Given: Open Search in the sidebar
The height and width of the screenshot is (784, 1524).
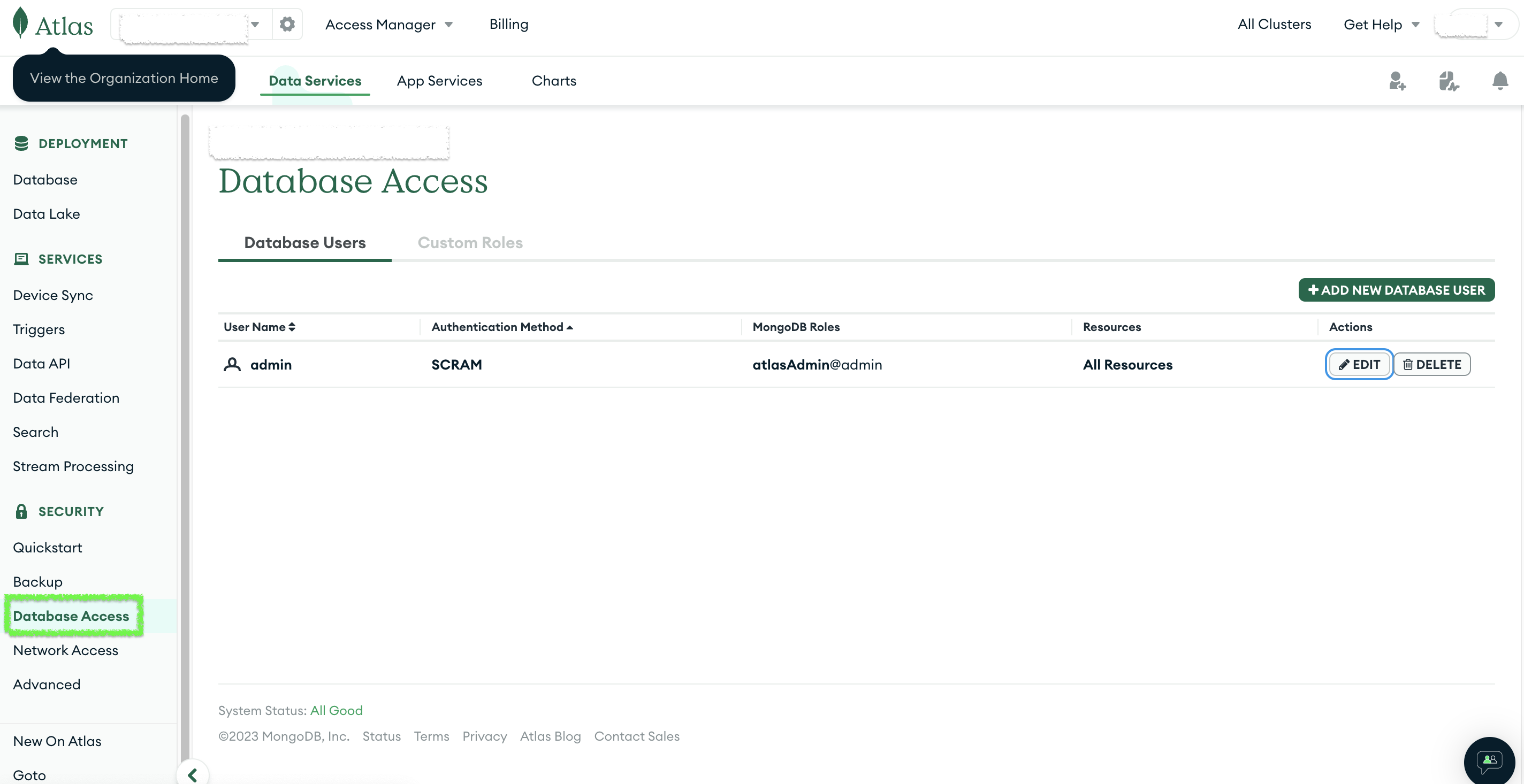Looking at the screenshot, I should click(x=35, y=432).
